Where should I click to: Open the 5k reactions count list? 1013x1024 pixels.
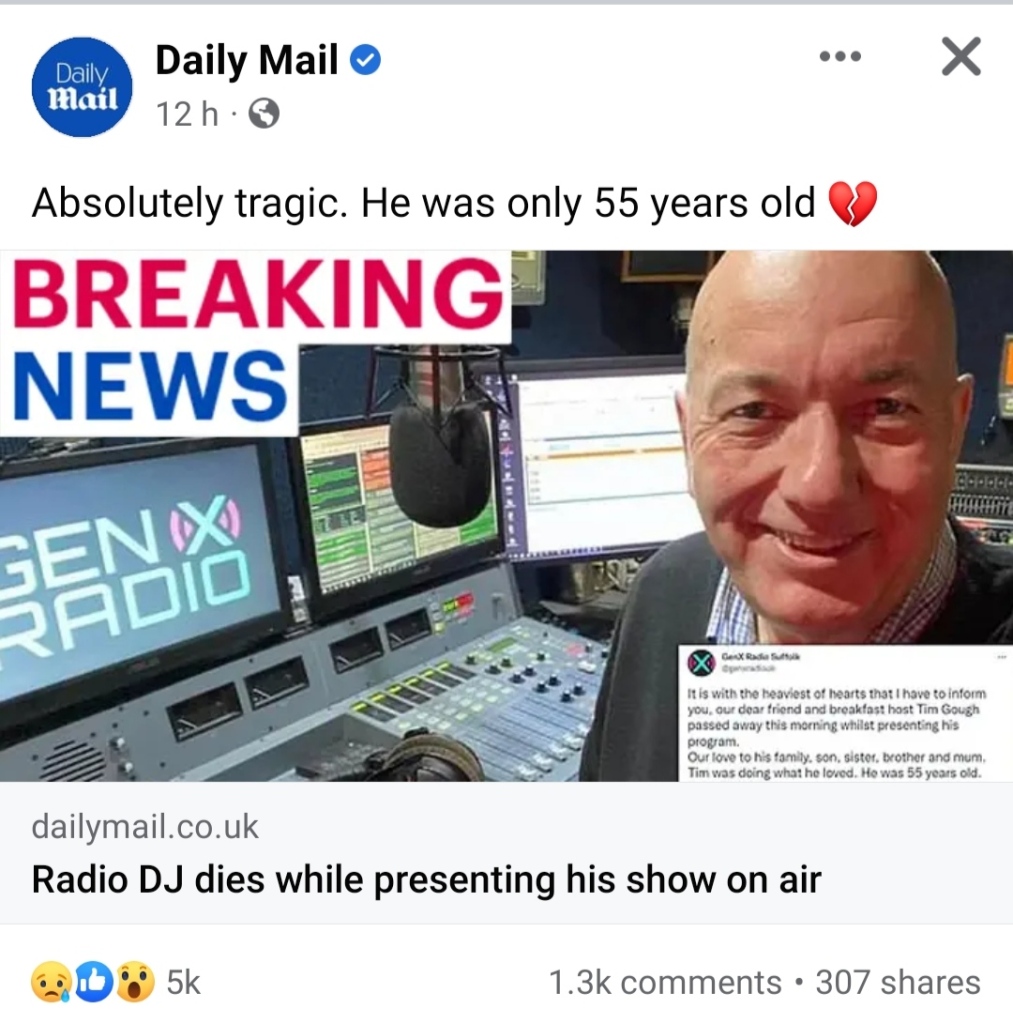pos(184,982)
